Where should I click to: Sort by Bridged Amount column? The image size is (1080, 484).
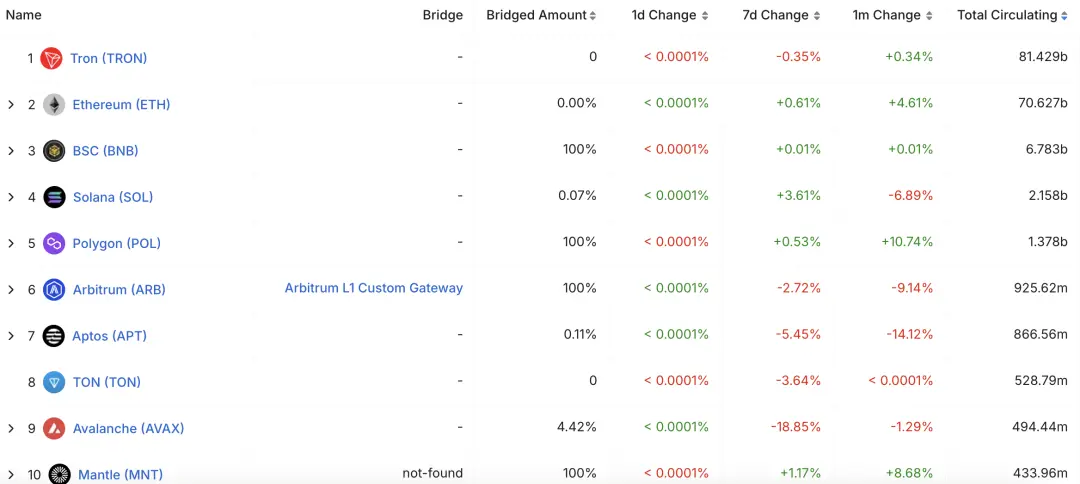[593, 16]
